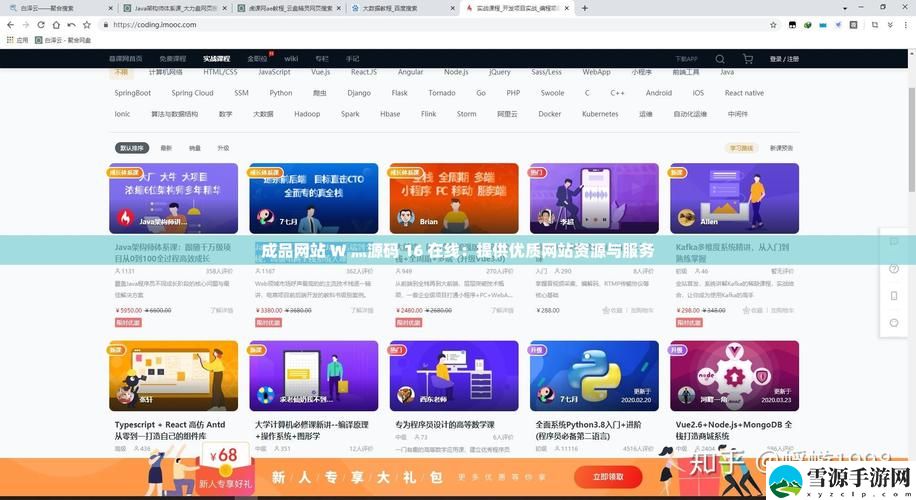Open the site search magnifier icon

720,59
